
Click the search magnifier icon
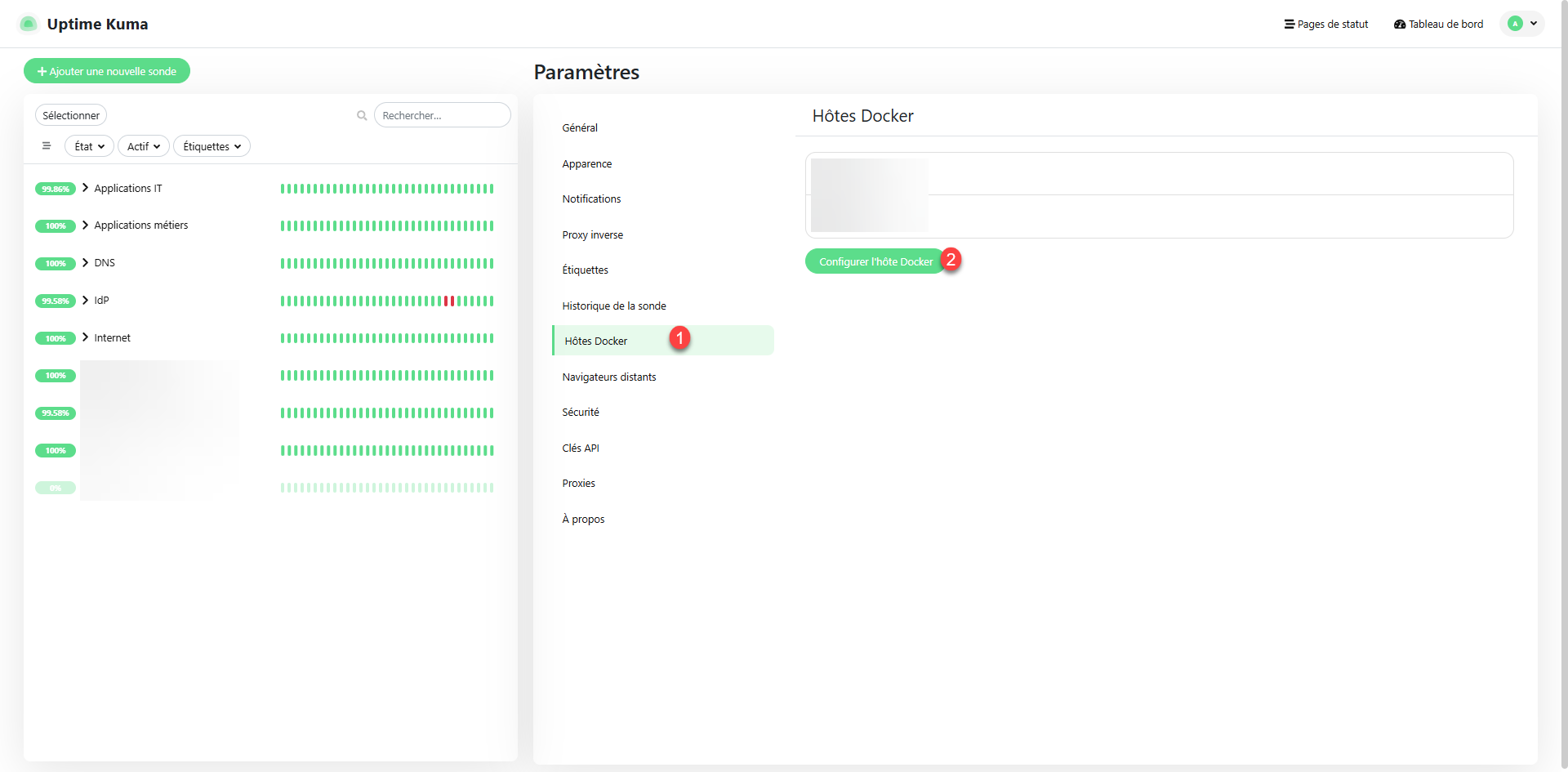pyautogui.click(x=362, y=116)
